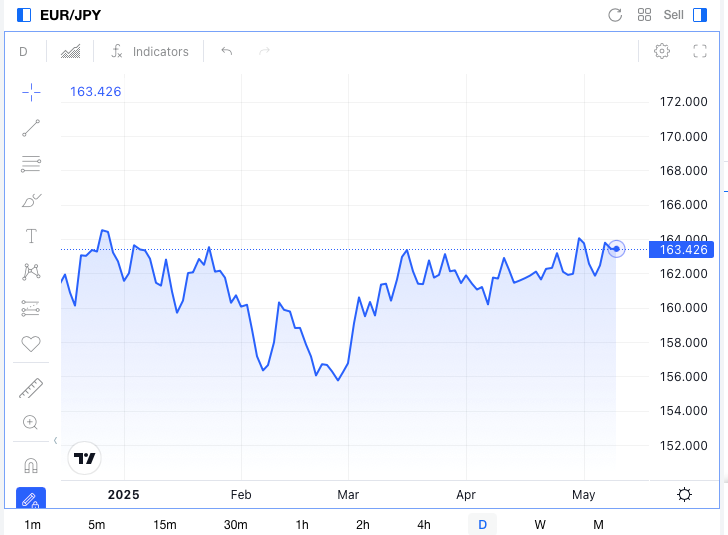Select the Text annotation tool
This screenshot has width=728, height=535.
pos(31,236)
